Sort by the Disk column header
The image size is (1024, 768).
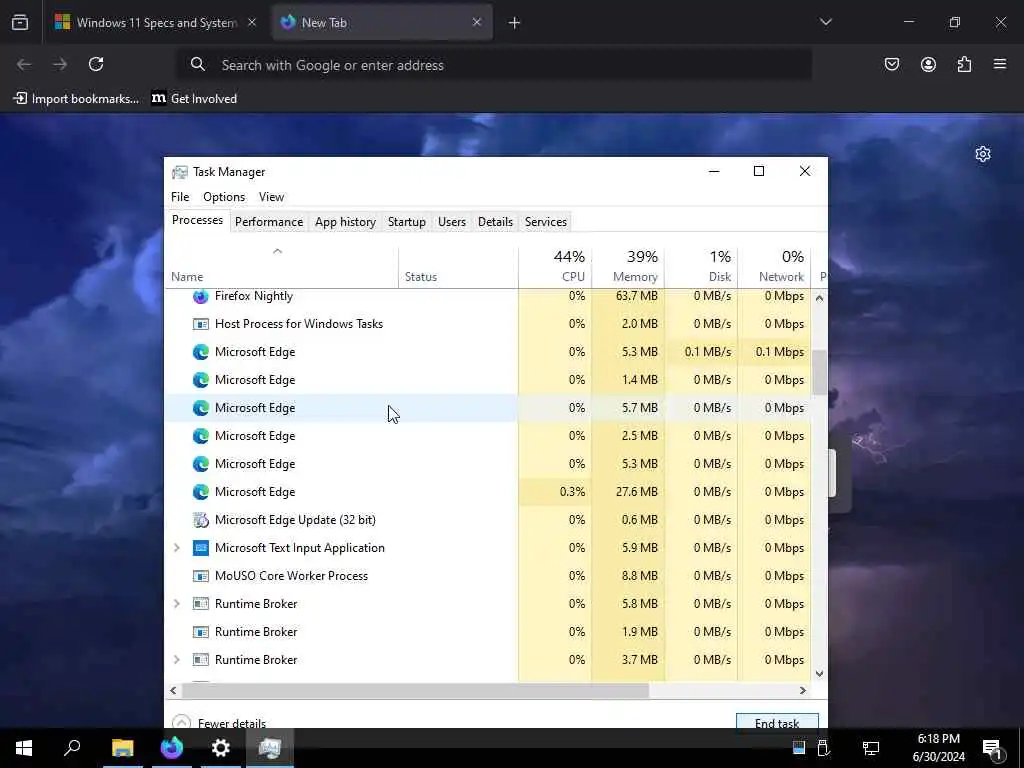pyautogui.click(x=701, y=266)
